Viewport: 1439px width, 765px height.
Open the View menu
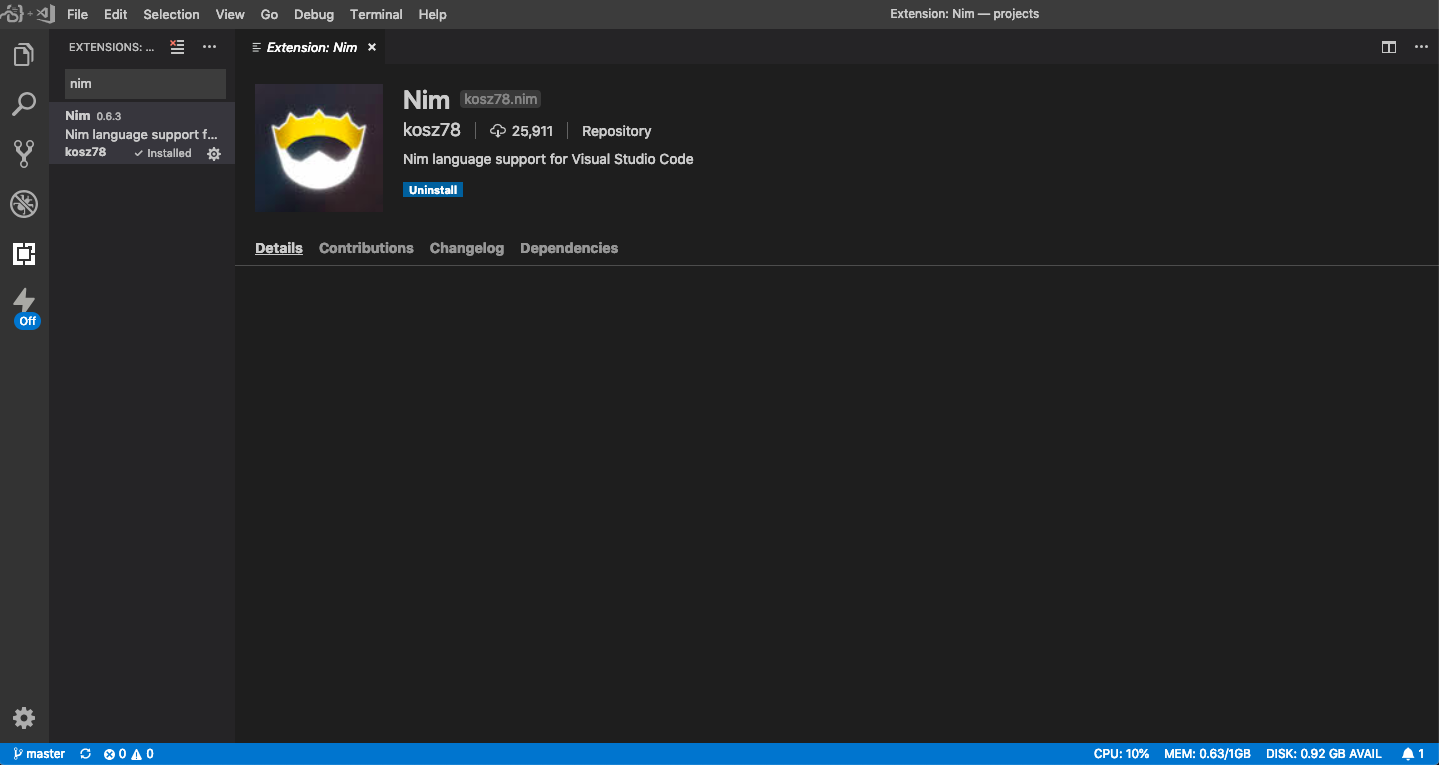230,14
